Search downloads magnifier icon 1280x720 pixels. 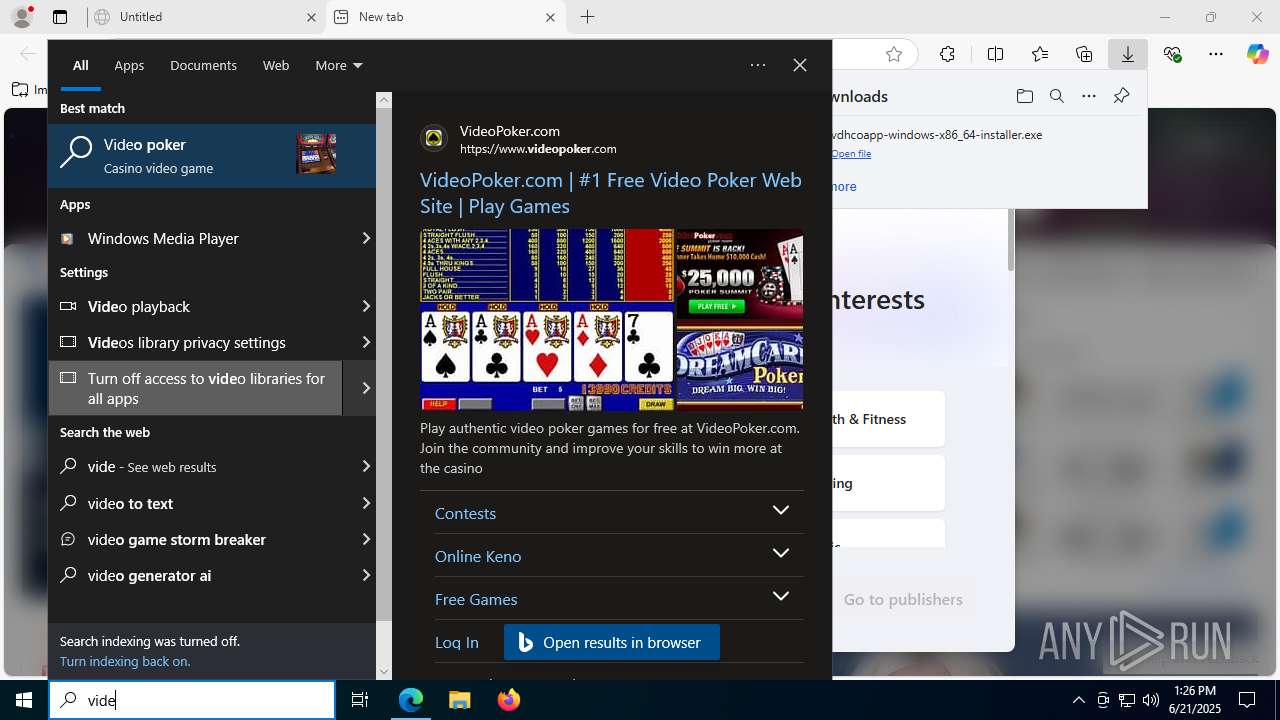(x=1056, y=96)
